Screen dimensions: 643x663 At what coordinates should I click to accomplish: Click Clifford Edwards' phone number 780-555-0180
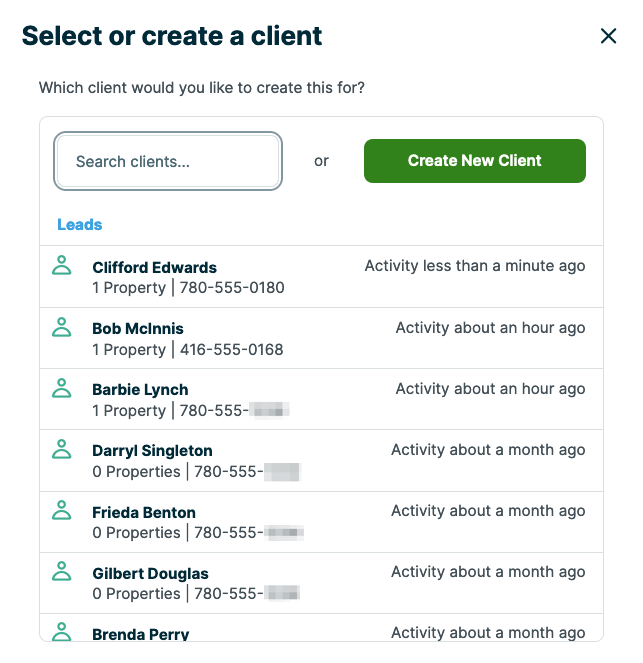coord(232,288)
